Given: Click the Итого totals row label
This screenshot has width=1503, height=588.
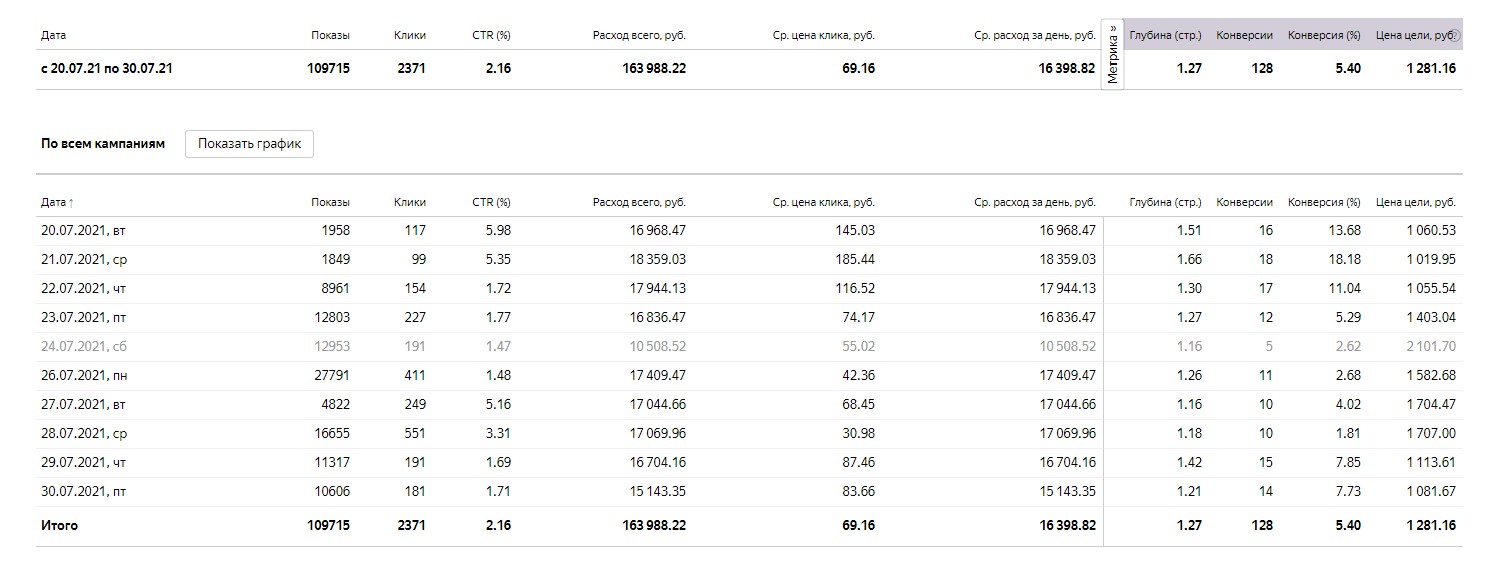Looking at the screenshot, I should [59, 526].
